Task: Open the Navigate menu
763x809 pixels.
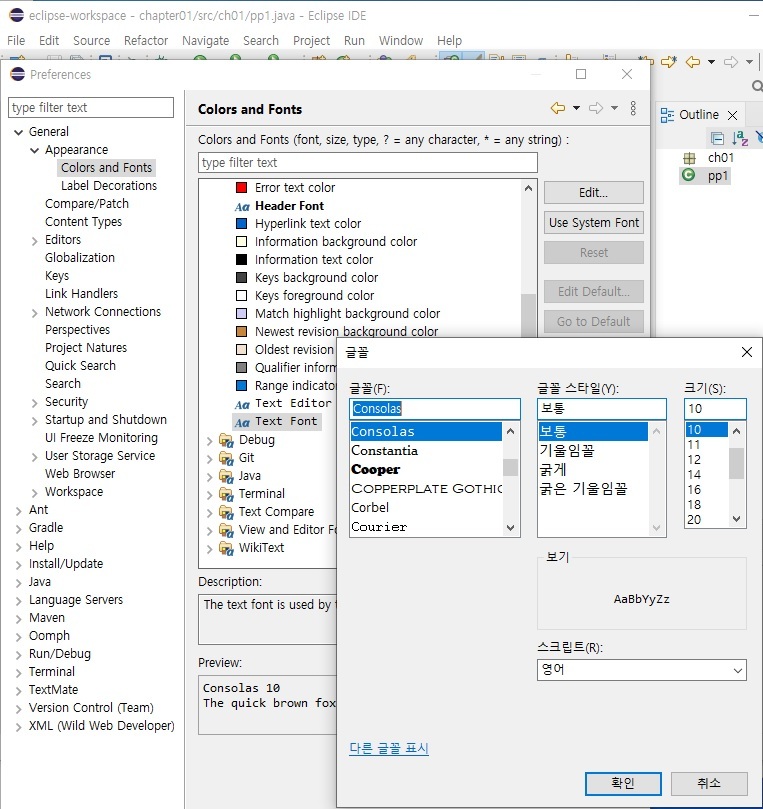Action: [x=205, y=40]
